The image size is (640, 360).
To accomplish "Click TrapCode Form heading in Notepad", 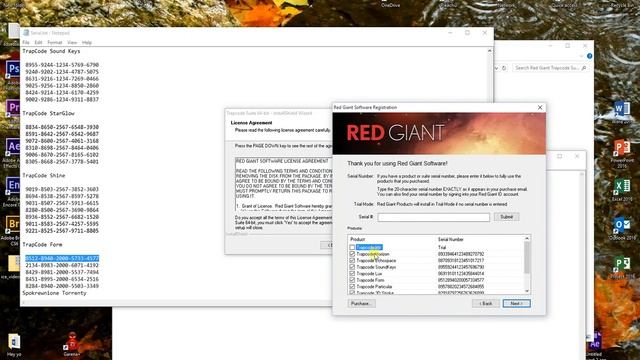I will tap(42, 245).
